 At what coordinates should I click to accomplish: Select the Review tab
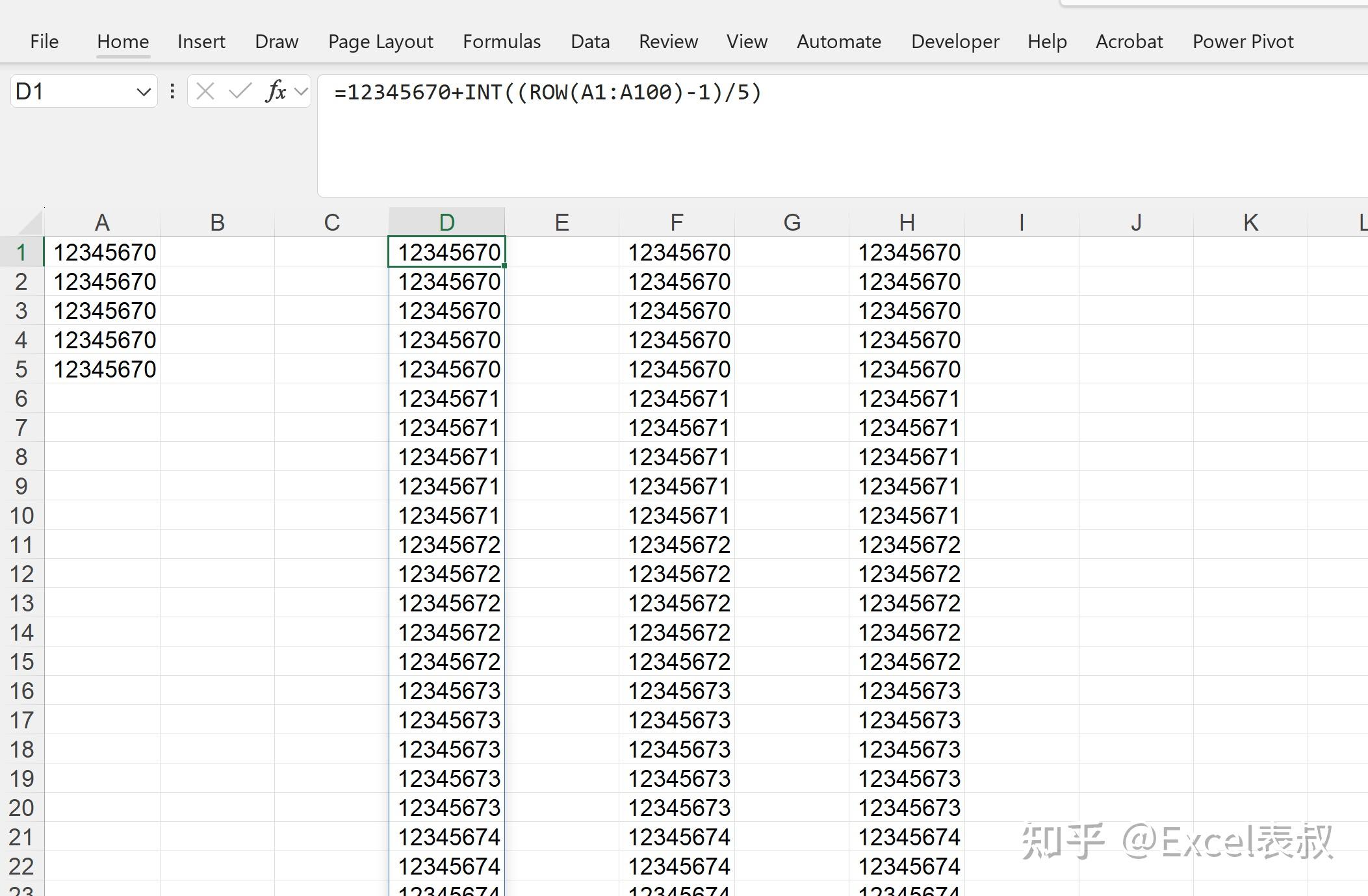pyautogui.click(x=668, y=41)
